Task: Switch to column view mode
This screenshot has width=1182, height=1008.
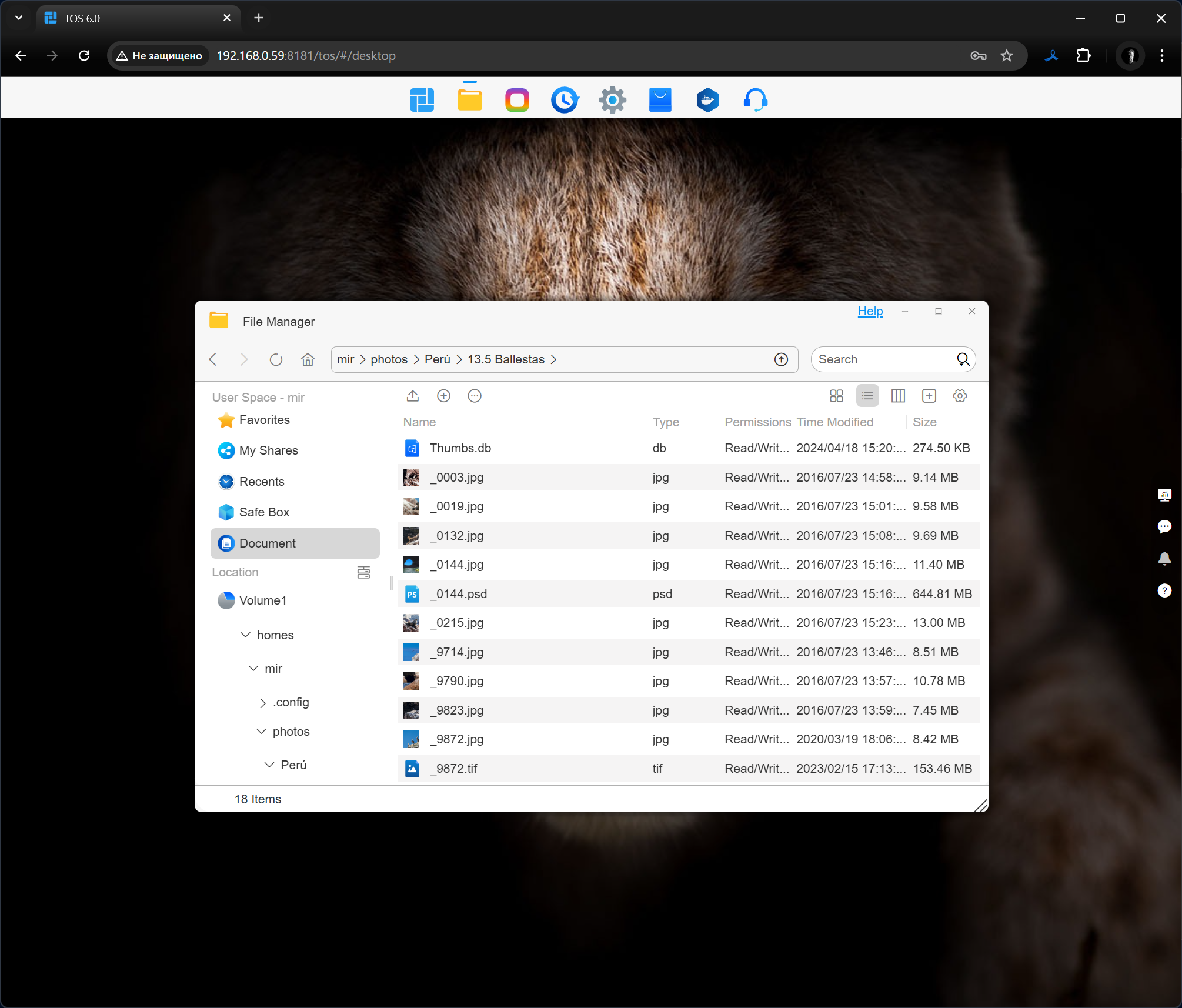Action: coord(898,396)
